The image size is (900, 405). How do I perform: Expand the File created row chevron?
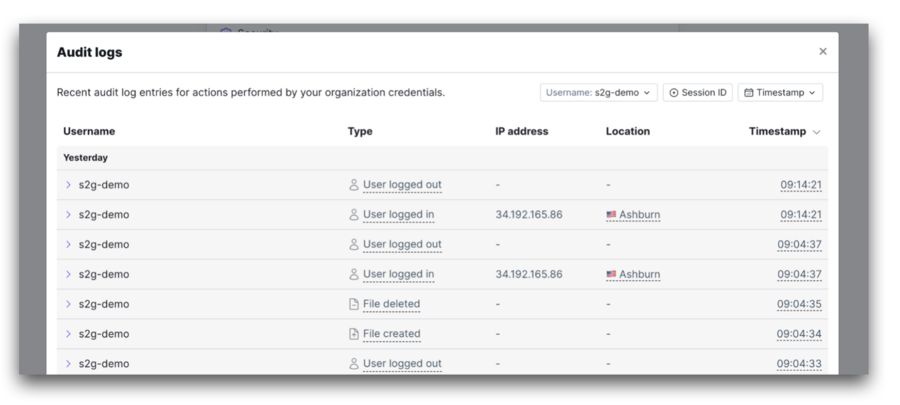[68, 334]
